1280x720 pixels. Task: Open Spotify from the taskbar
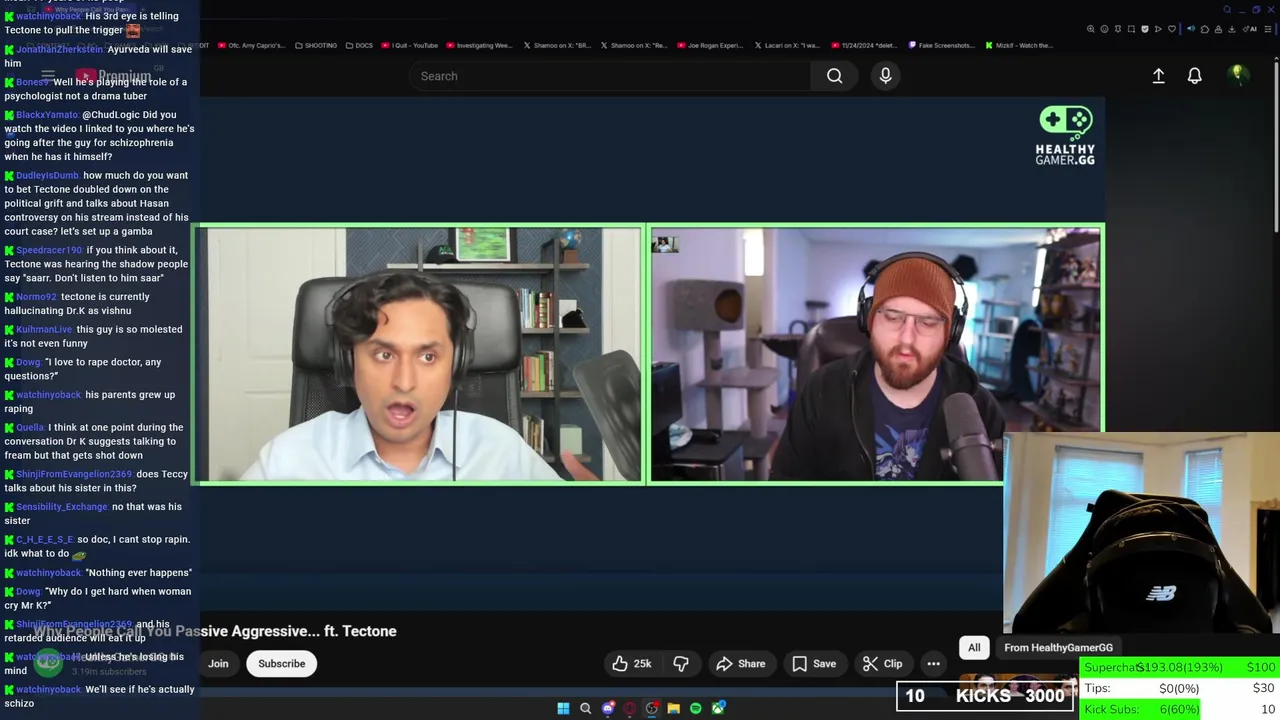(x=696, y=708)
